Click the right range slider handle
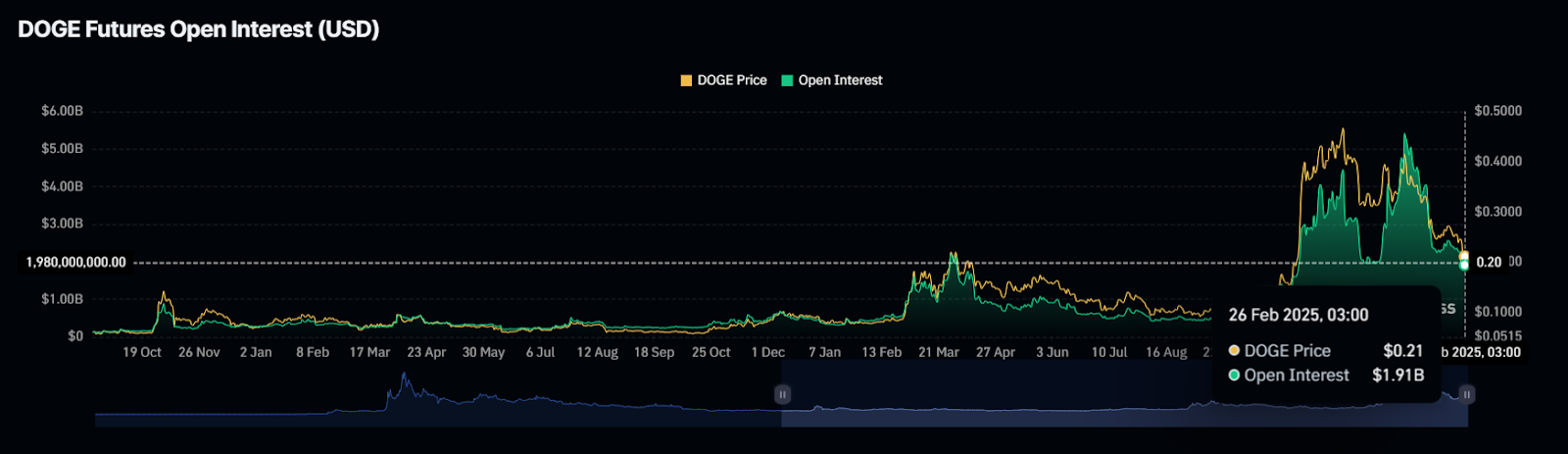Image resolution: width=1568 pixels, height=454 pixels. tap(1467, 394)
